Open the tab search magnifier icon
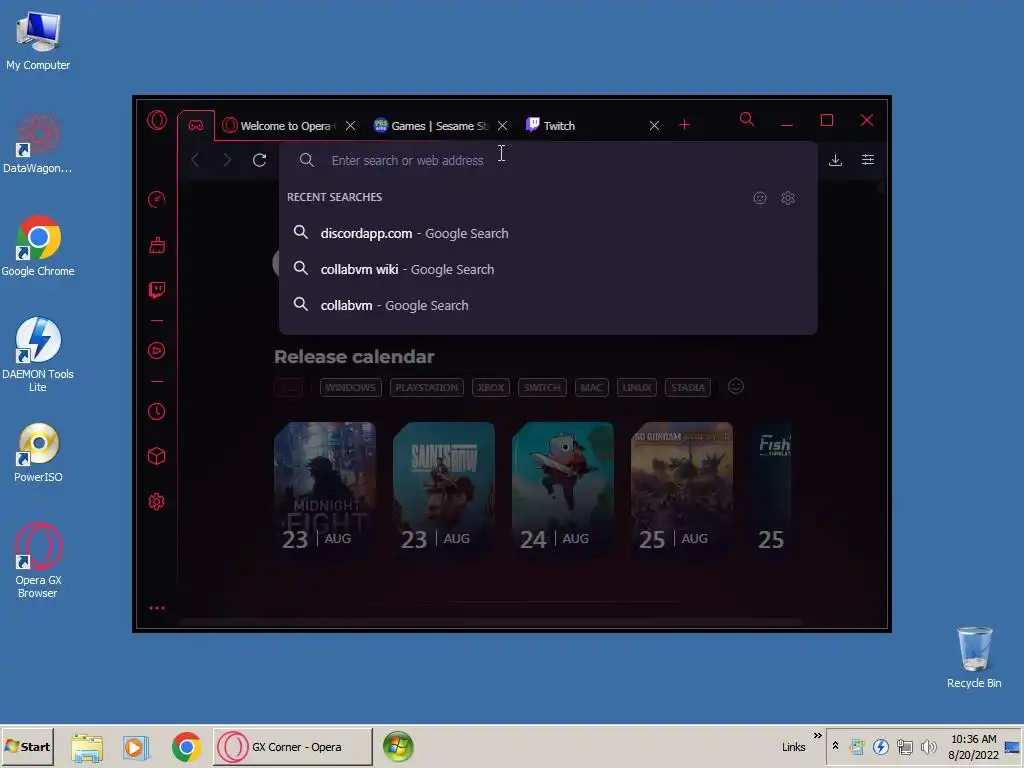The image size is (1024, 768). [747, 120]
